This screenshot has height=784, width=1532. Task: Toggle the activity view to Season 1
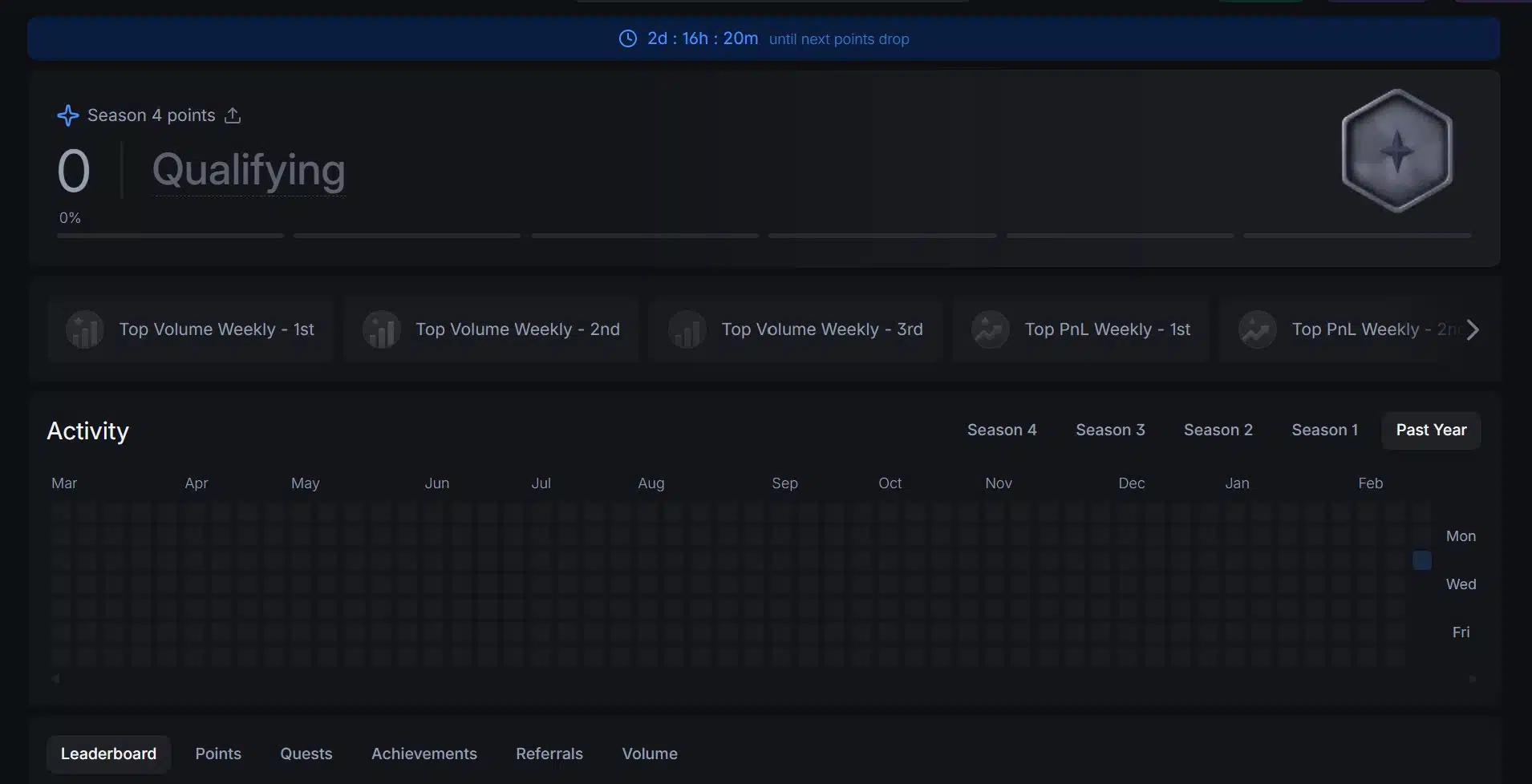1324,430
